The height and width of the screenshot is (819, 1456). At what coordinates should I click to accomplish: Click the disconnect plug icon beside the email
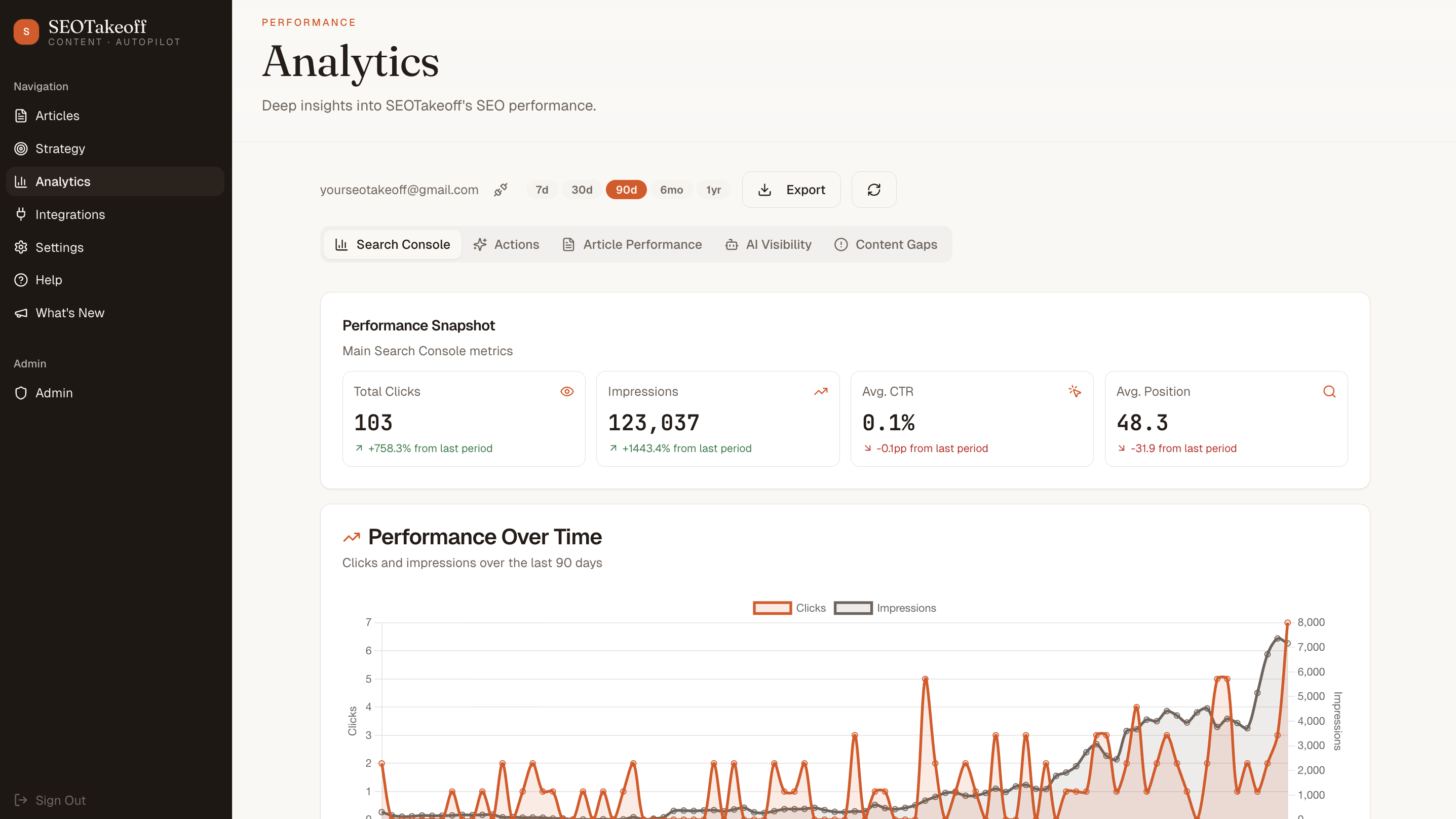[501, 190]
